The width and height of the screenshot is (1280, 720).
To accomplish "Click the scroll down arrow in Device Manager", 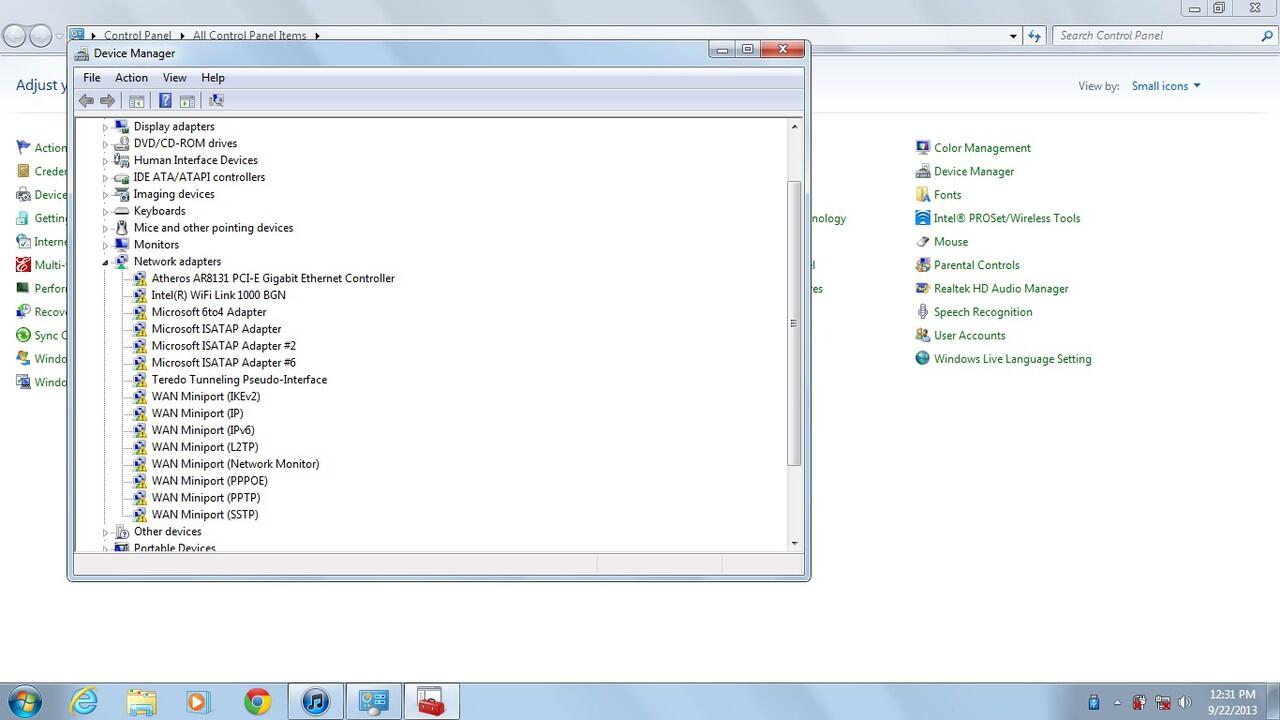I will pyautogui.click(x=795, y=543).
